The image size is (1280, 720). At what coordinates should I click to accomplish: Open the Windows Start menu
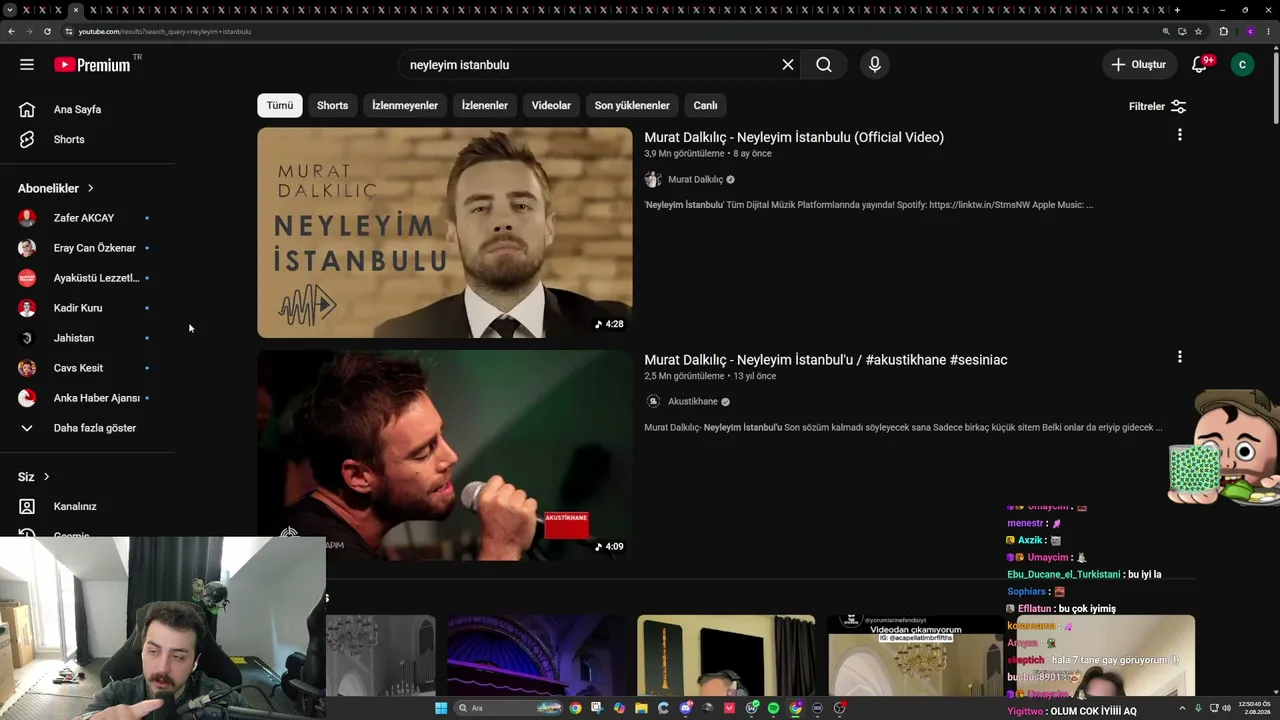[x=441, y=708]
